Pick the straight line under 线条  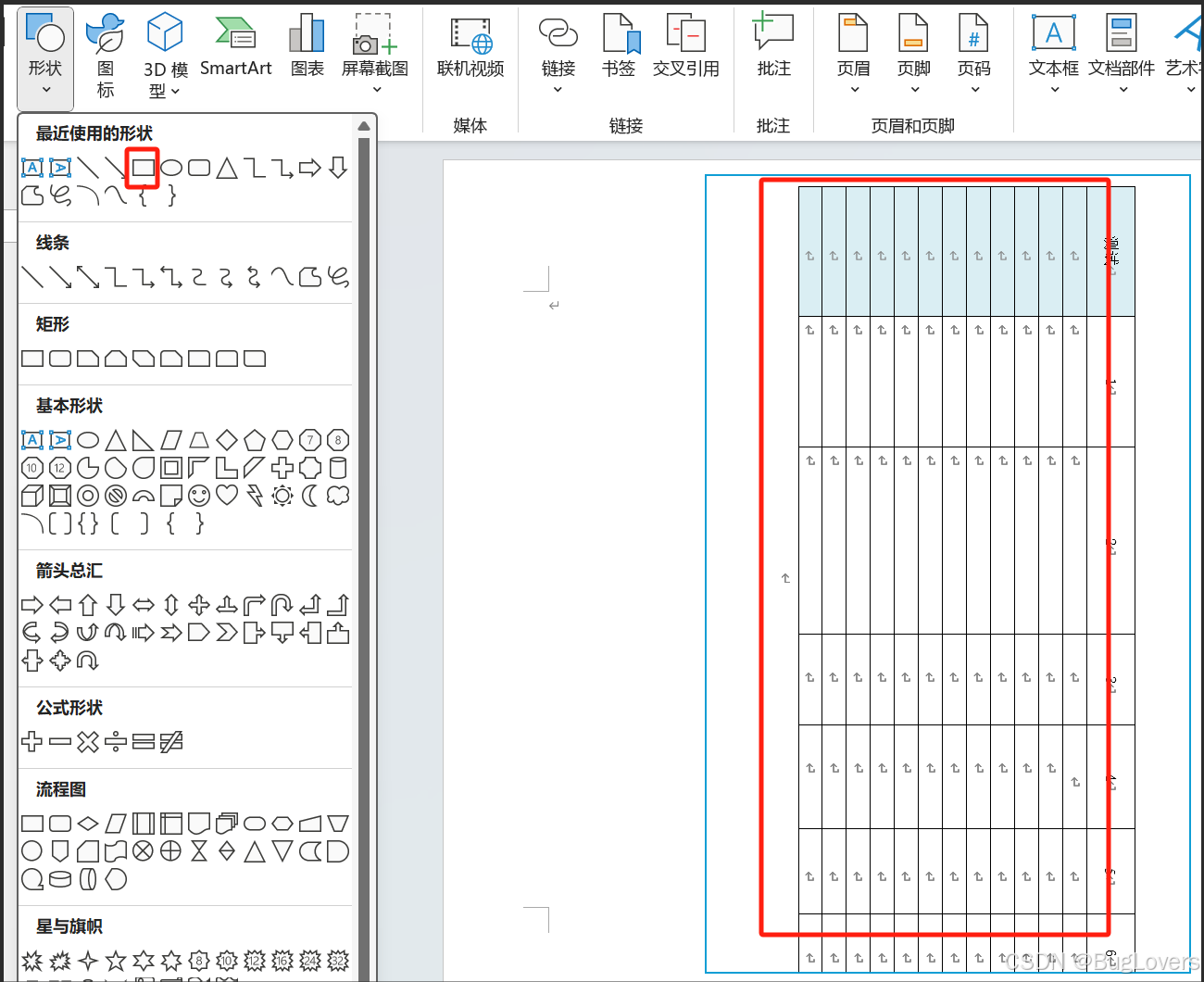[x=32, y=276]
